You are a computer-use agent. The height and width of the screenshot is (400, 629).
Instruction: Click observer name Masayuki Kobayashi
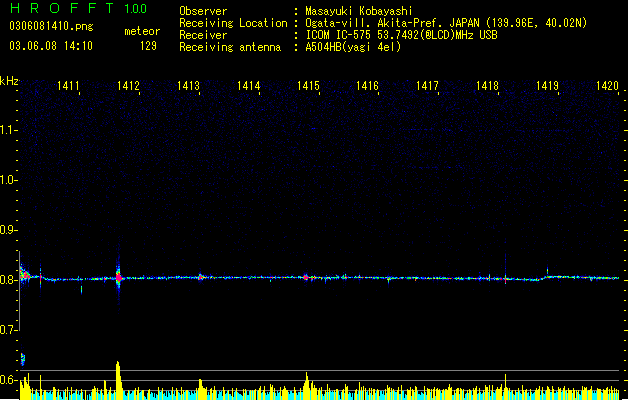click(359, 11)
